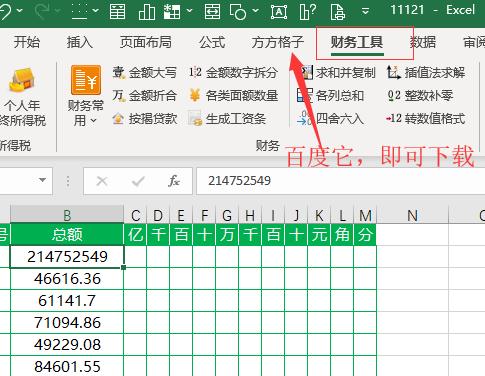Select the 财务工具 tab

point(357,42)
